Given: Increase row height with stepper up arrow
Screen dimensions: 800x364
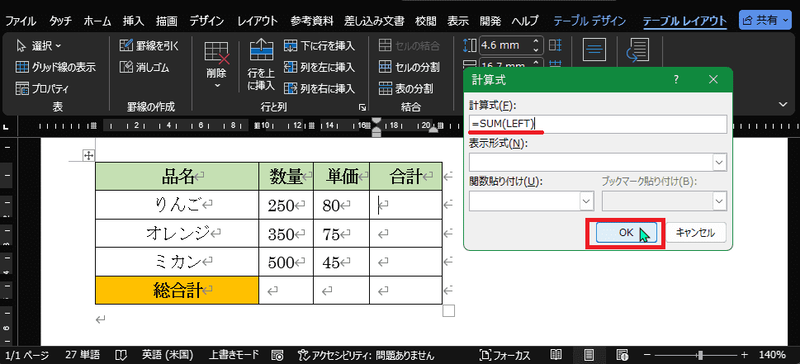Looking at the screenshot, I should [535, 42].
